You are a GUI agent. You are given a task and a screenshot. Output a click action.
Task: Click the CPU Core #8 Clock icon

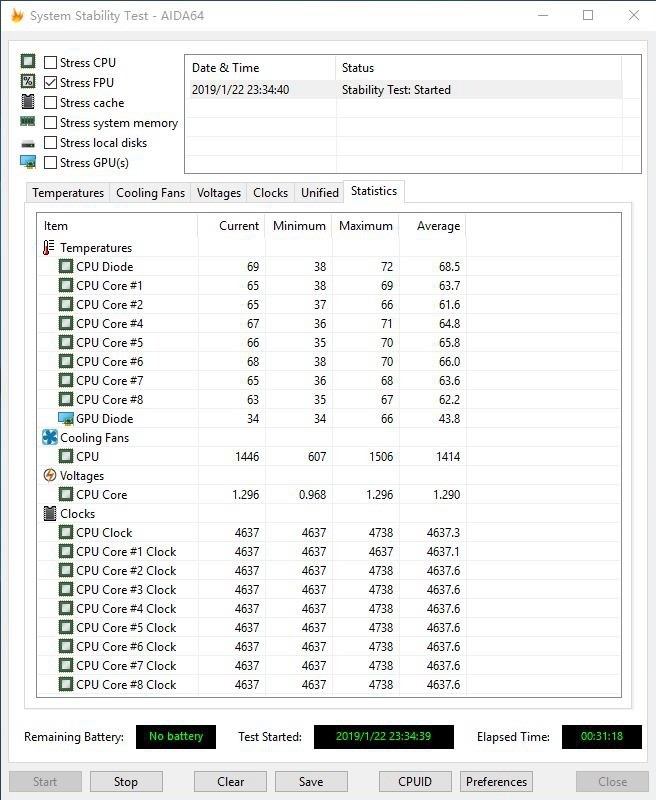[66, 684]
